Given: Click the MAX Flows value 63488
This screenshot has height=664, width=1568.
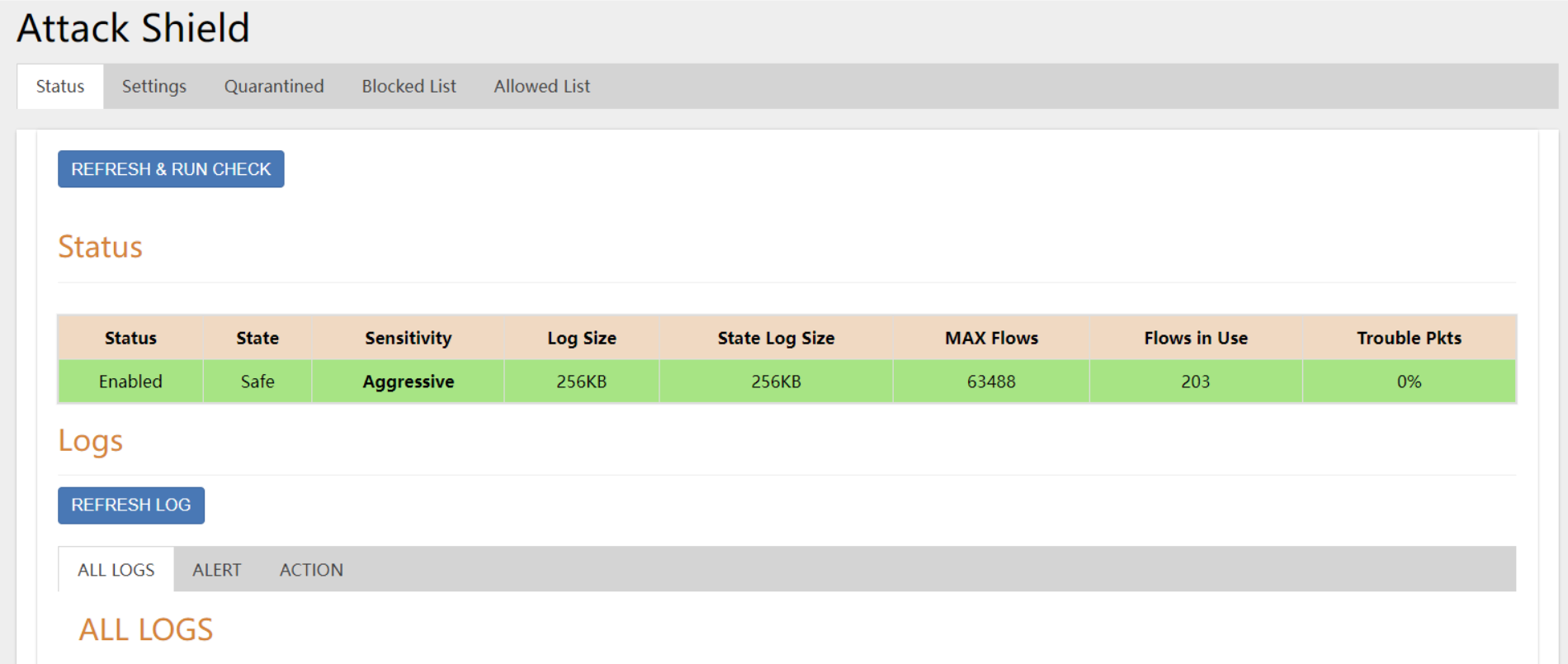Looking at the screenshot, I should 991,382.
